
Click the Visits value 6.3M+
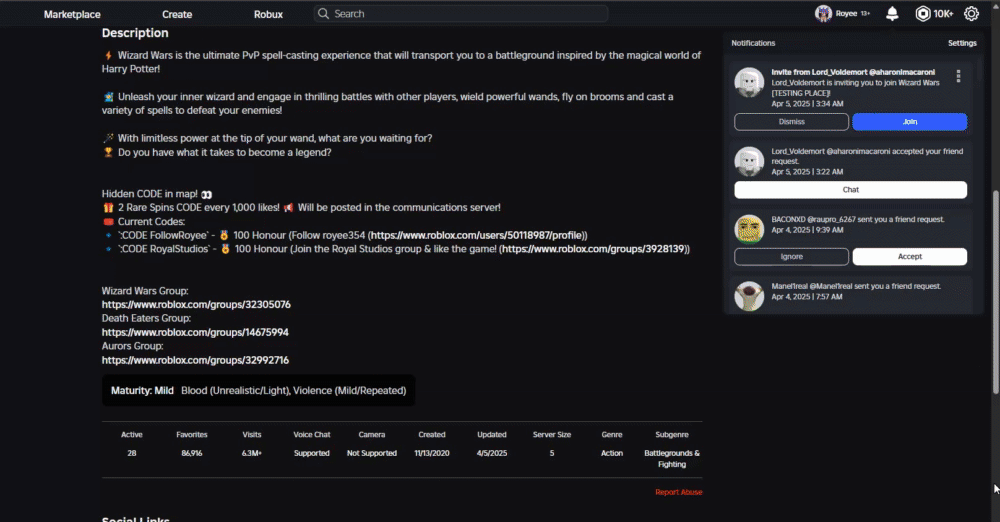point(251,453)
